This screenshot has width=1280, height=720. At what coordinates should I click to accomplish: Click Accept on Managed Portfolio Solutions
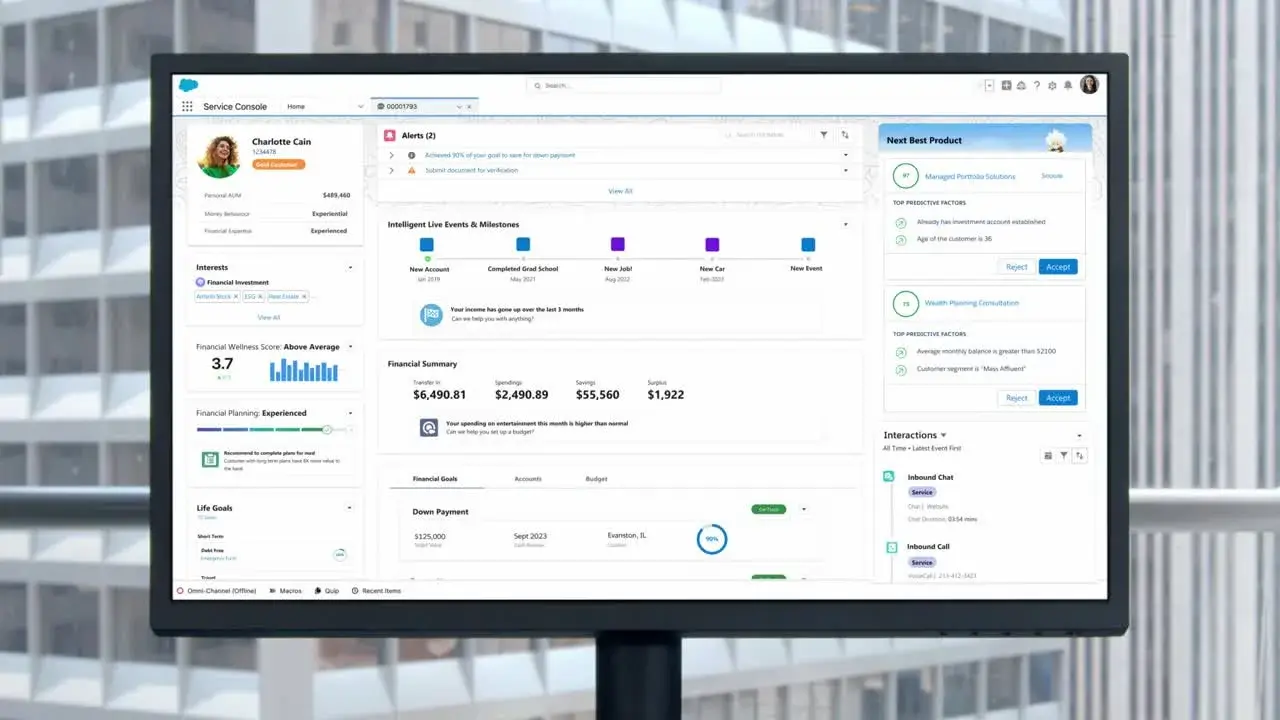pyautogui.click(x=1058, y=266)
